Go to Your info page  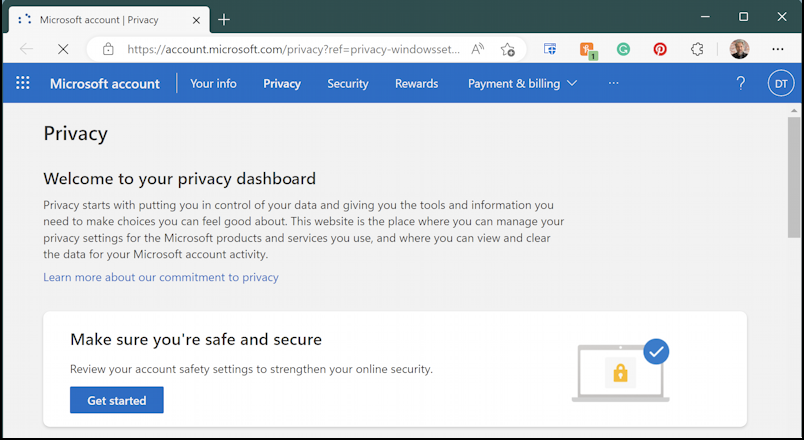coord(213,84)
